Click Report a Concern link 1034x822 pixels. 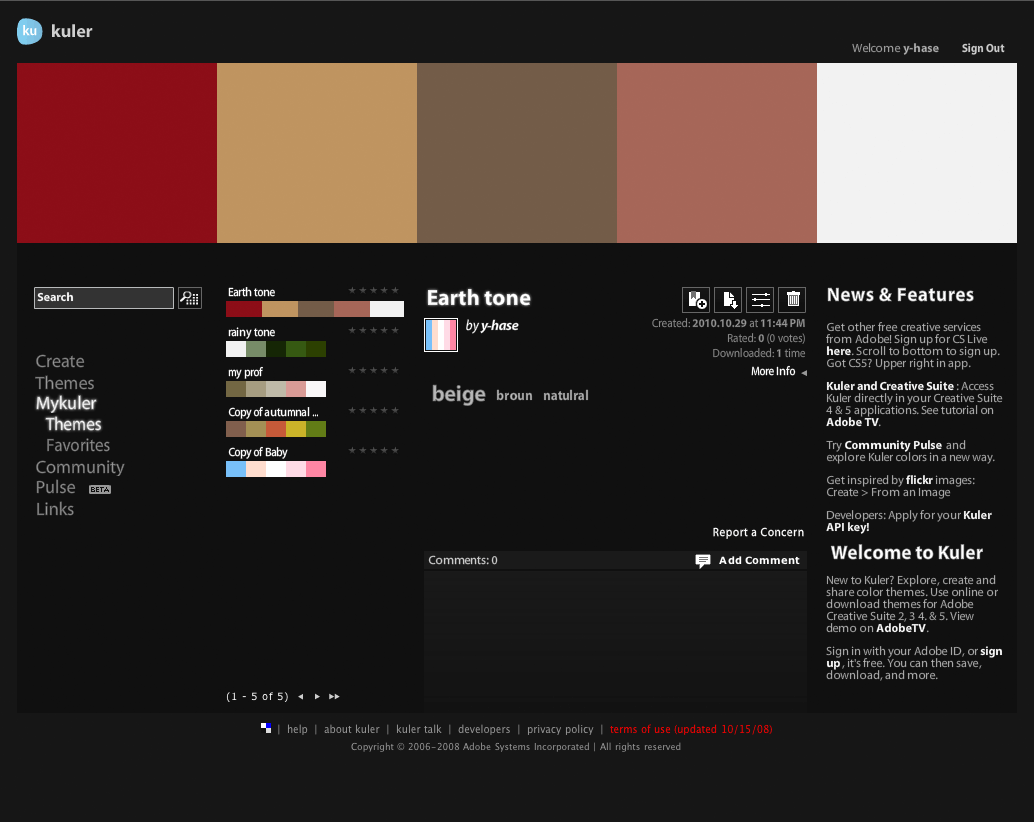[758, 532]
